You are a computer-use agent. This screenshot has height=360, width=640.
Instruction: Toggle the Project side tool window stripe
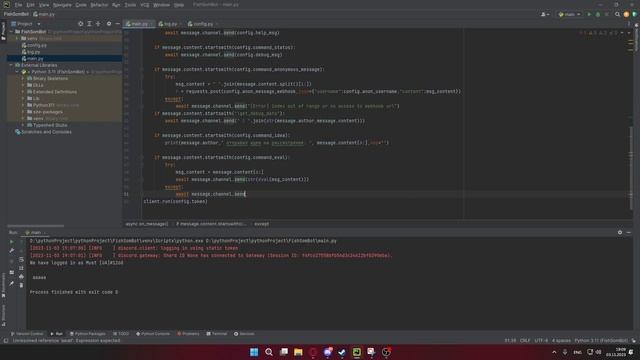[x=3, y=31]
